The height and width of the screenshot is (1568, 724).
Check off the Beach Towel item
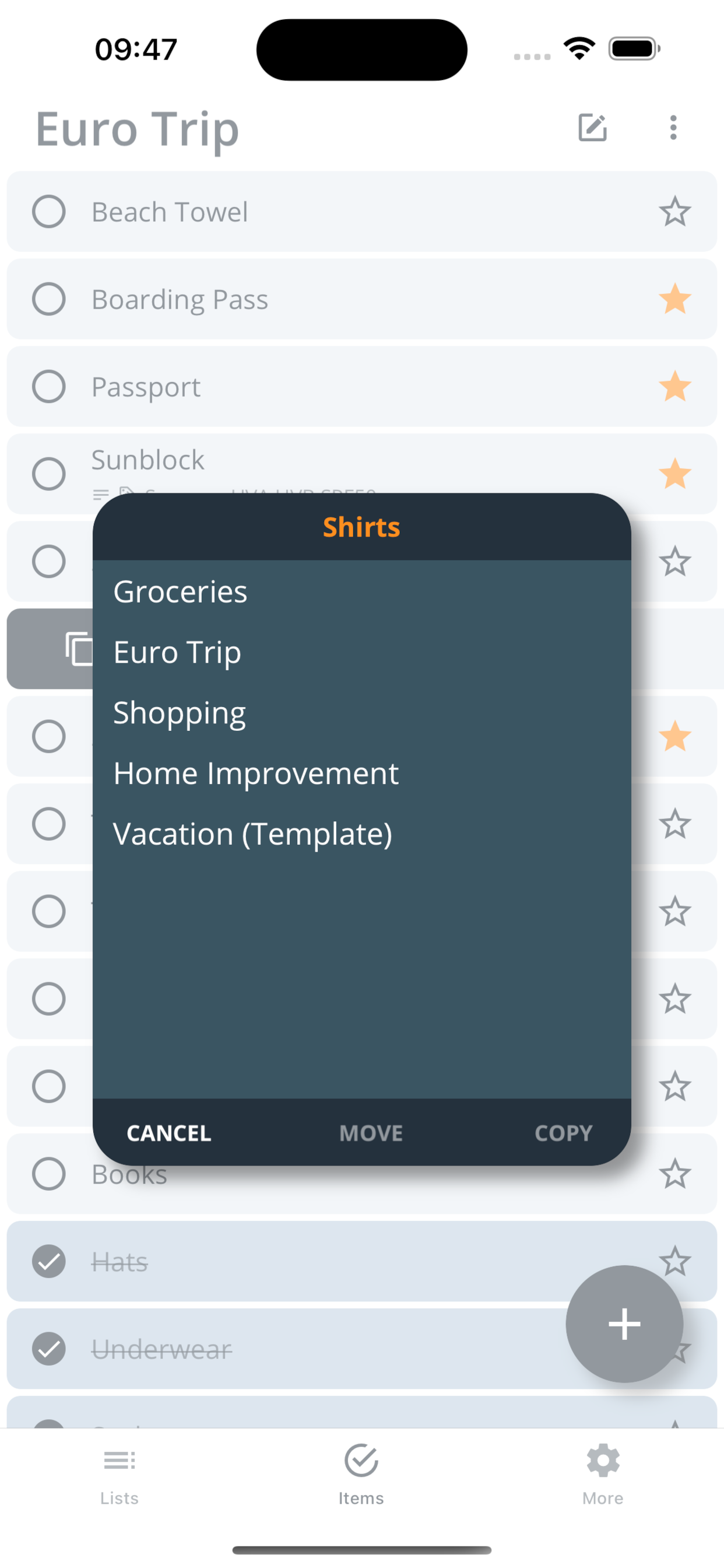coord(48,212)
